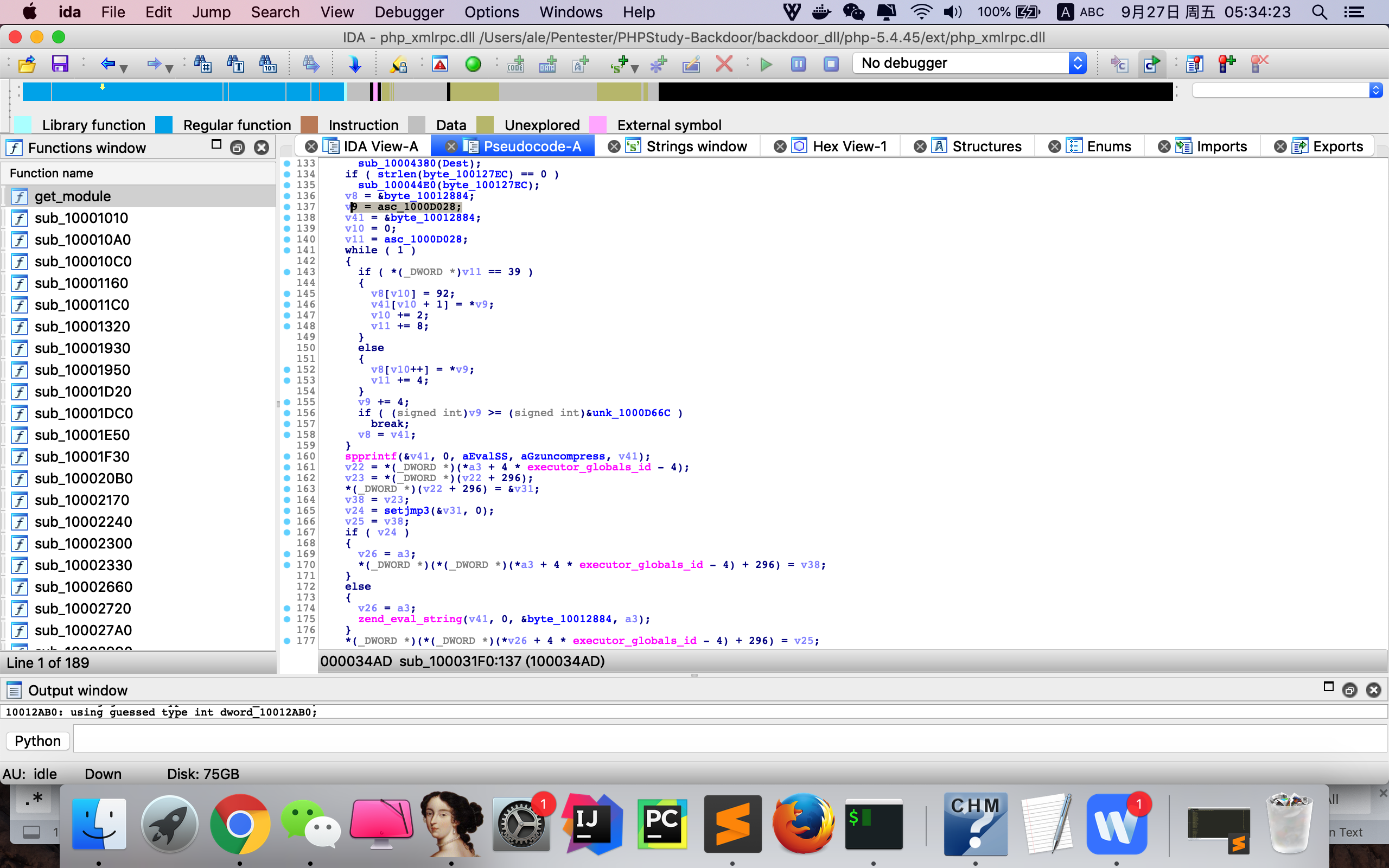
Task: Select sub_10001320 in the functions list
Action: (138, 327)
